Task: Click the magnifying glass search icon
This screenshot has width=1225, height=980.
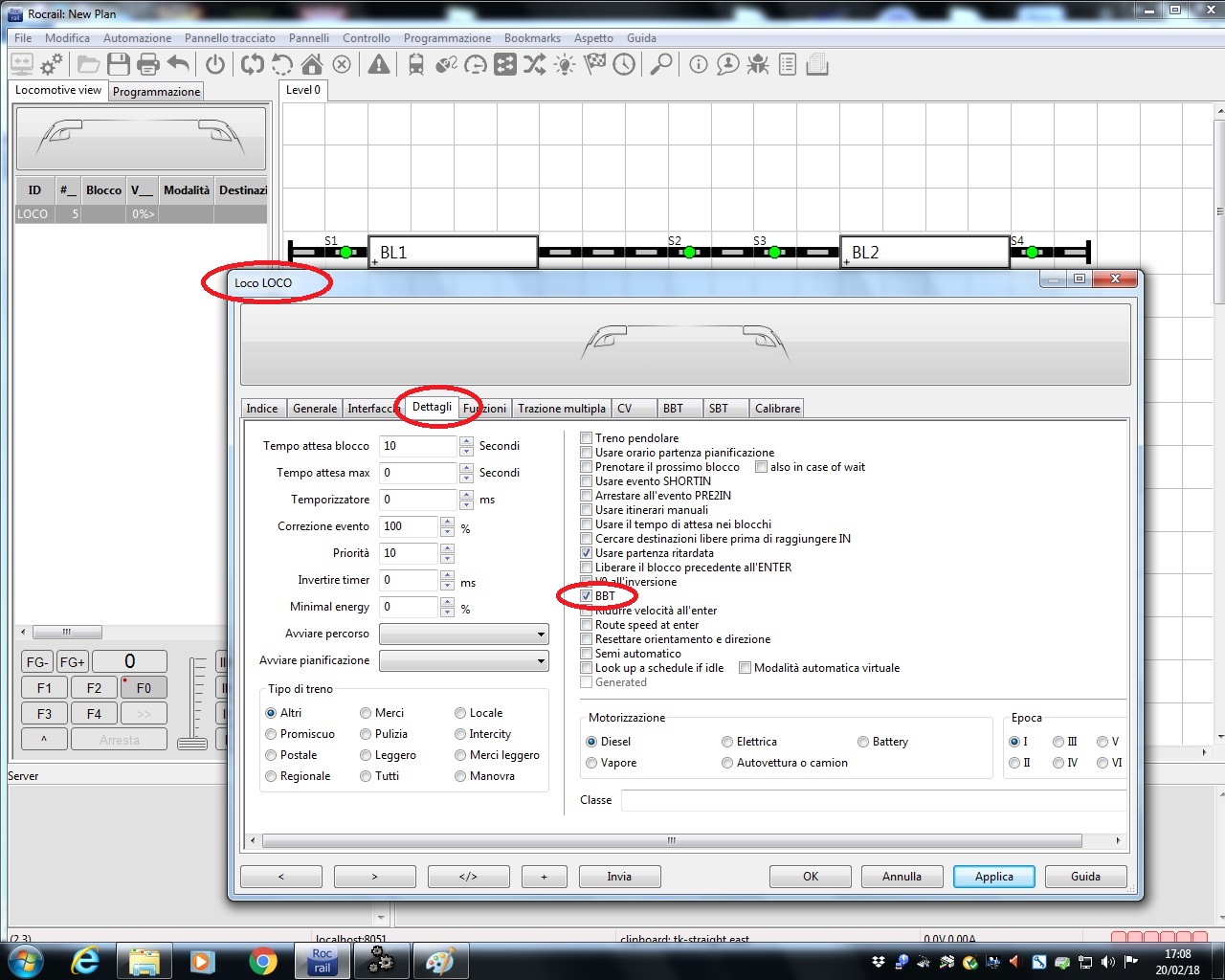Action: pos(660,65)
